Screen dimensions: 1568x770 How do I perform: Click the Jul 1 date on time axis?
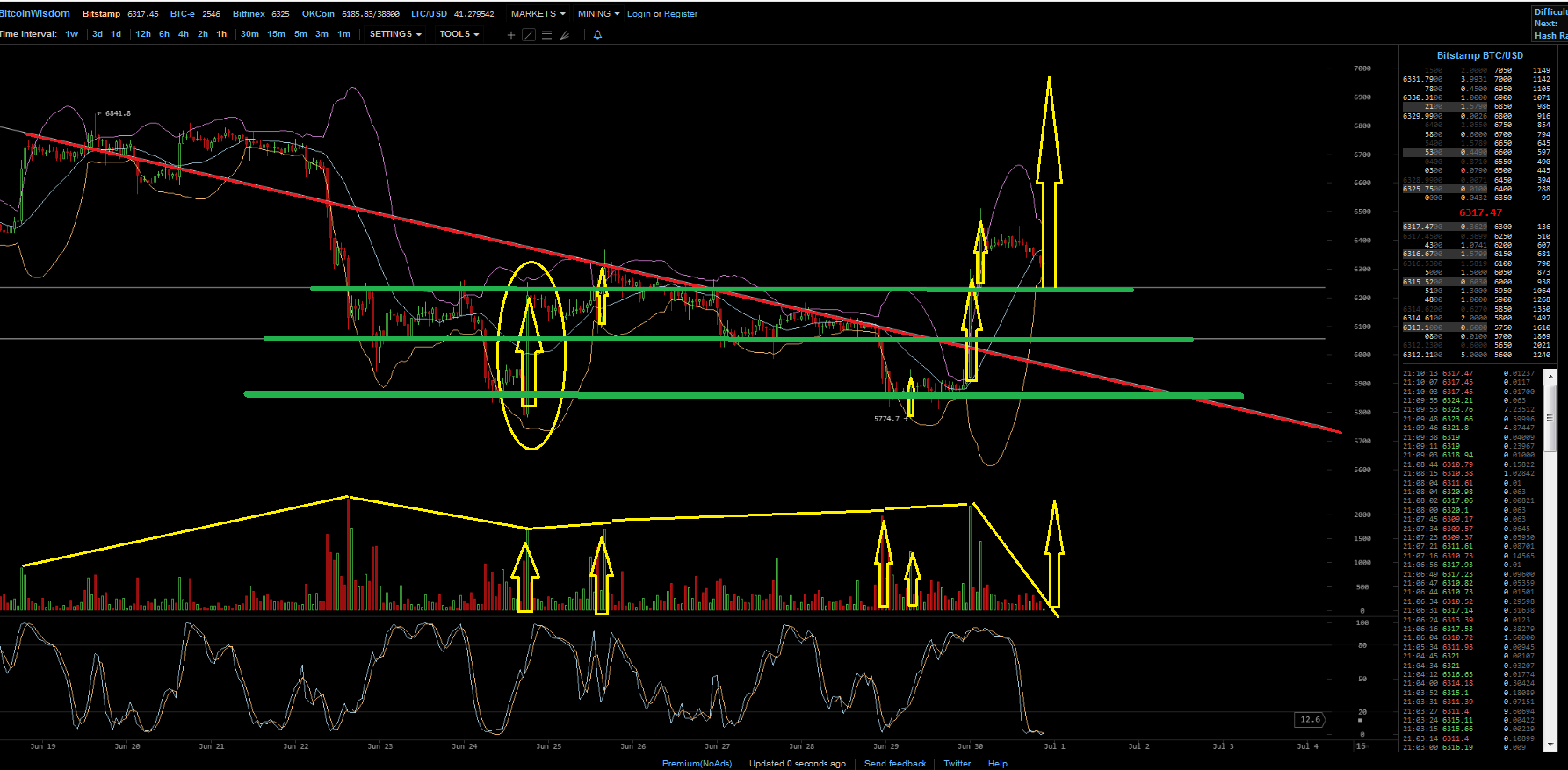[1054, 746]
